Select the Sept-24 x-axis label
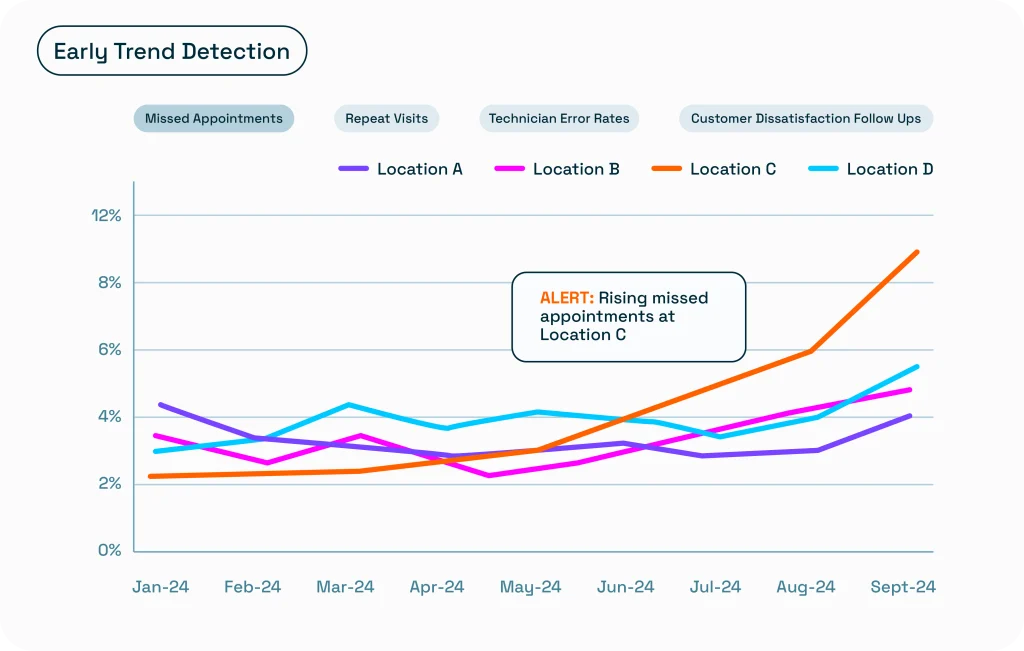Viewport: 1024px width, 651px height. click(x=903, y=587)
